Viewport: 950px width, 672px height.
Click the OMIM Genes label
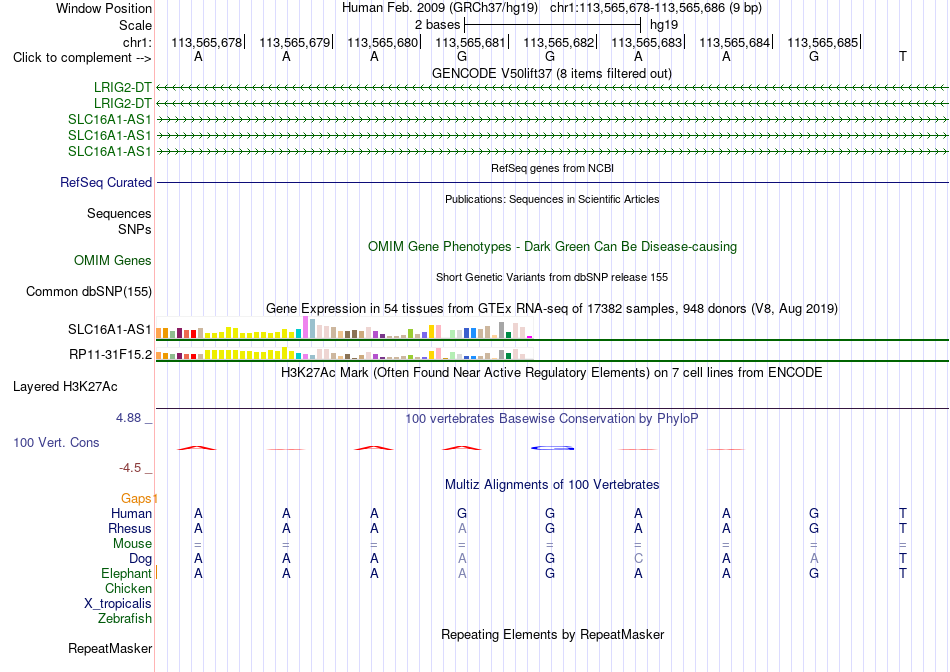pyautogui.click(x=112, y=261)
